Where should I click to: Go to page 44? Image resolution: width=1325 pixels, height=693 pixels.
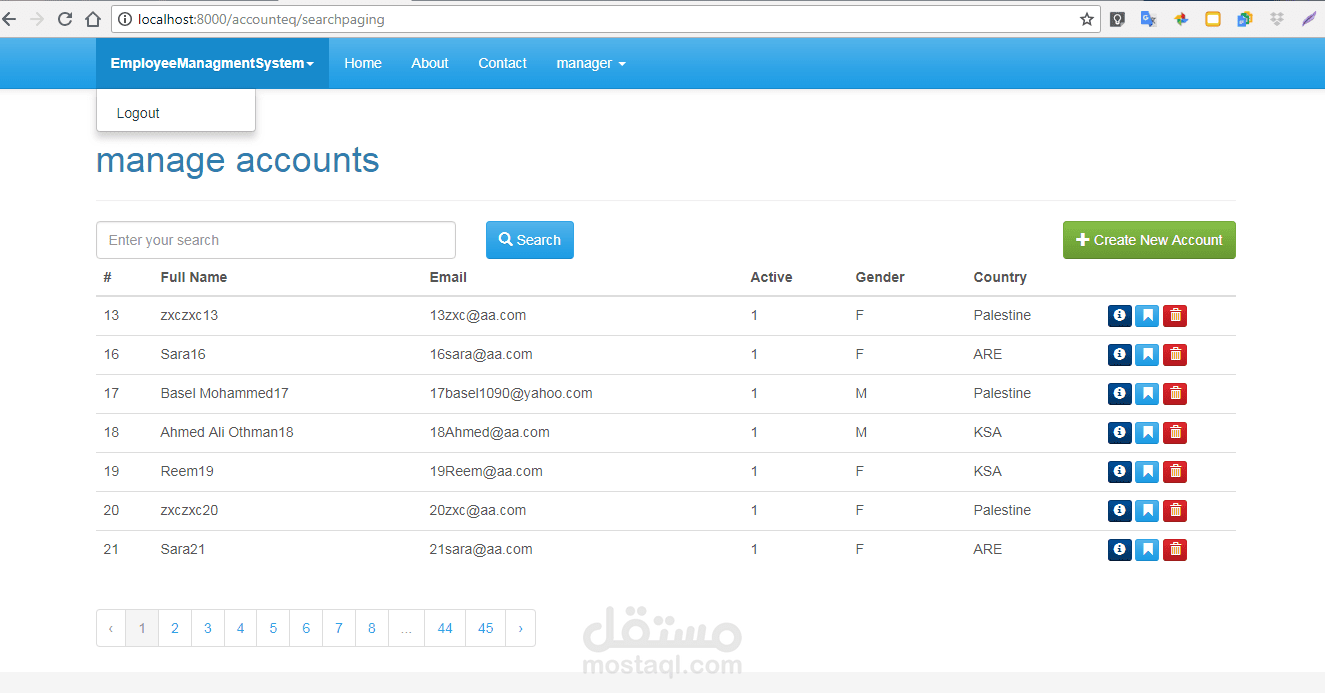445,628
